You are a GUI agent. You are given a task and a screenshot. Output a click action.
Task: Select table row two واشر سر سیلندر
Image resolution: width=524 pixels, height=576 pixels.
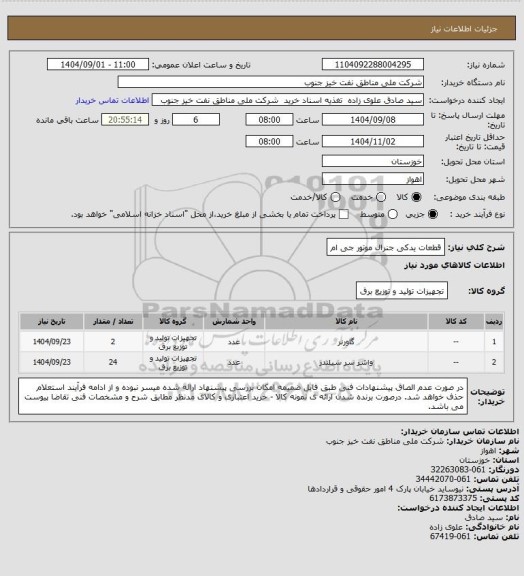(x=262, y=362)
